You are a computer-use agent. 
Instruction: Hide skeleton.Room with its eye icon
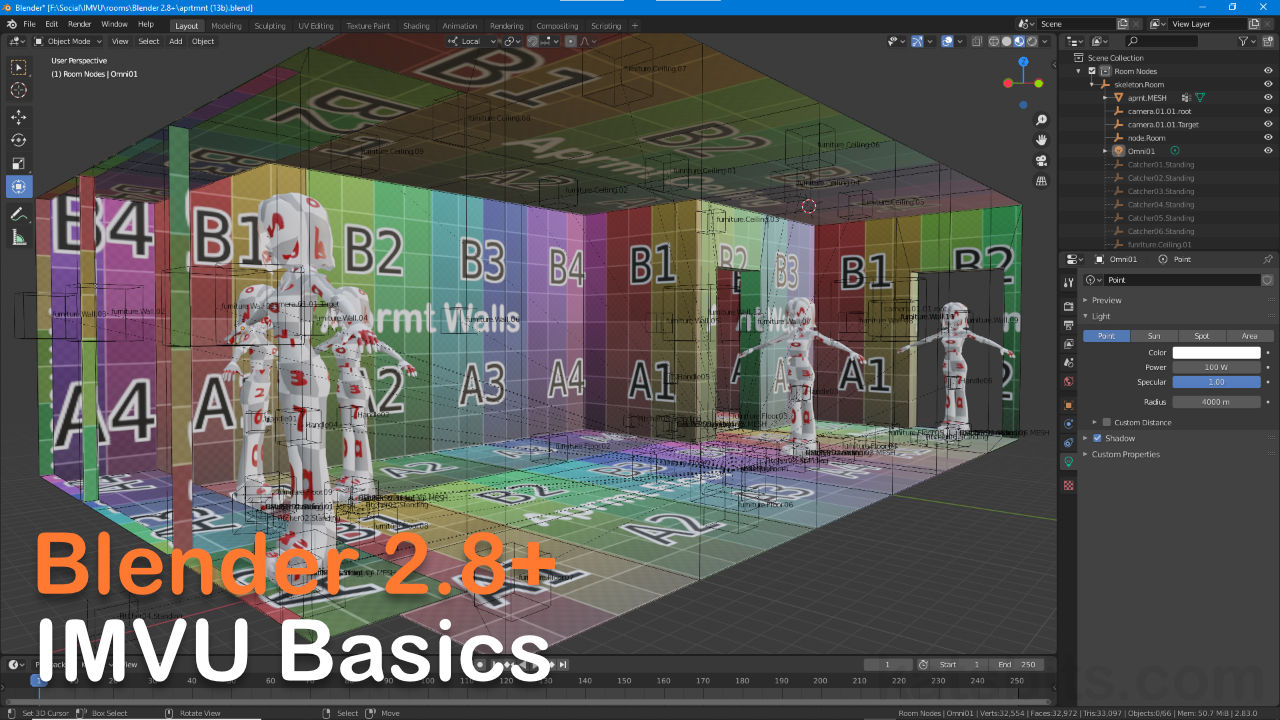1268,84
